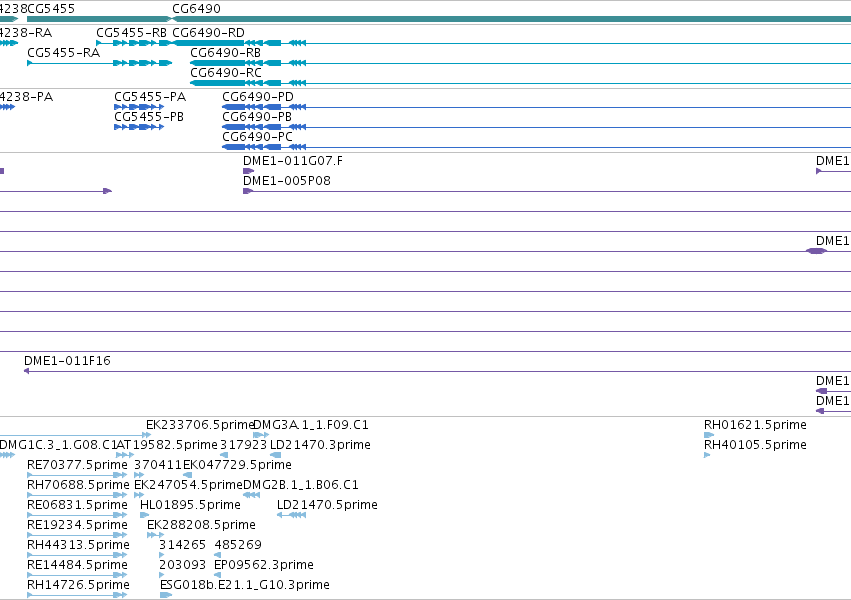Select EST LD21470.3prime
The width and height of the screenshot is (851, 600).
(276, 455)
